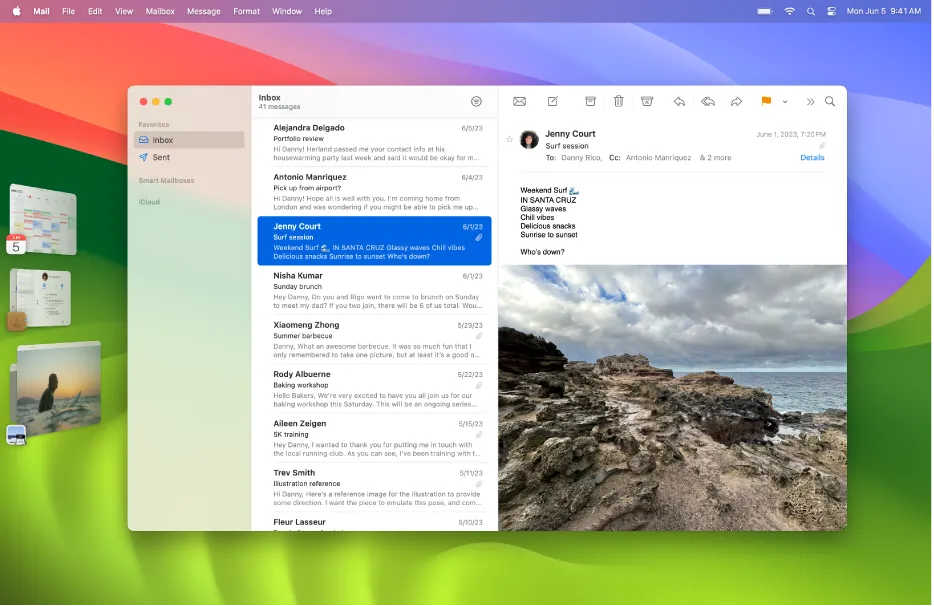934x606 pixels.
Task: Delete the message with trash icon
Action: point(619,101)
